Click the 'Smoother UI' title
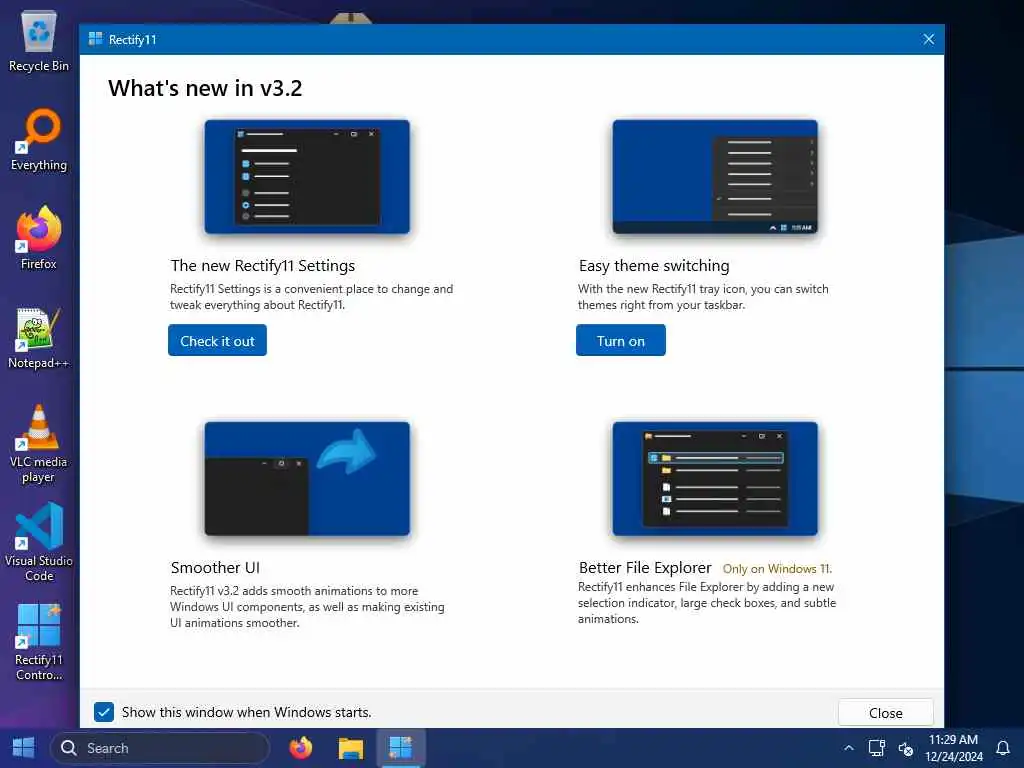The height and width of the screenshot is (768, 1024). [215, 568]
